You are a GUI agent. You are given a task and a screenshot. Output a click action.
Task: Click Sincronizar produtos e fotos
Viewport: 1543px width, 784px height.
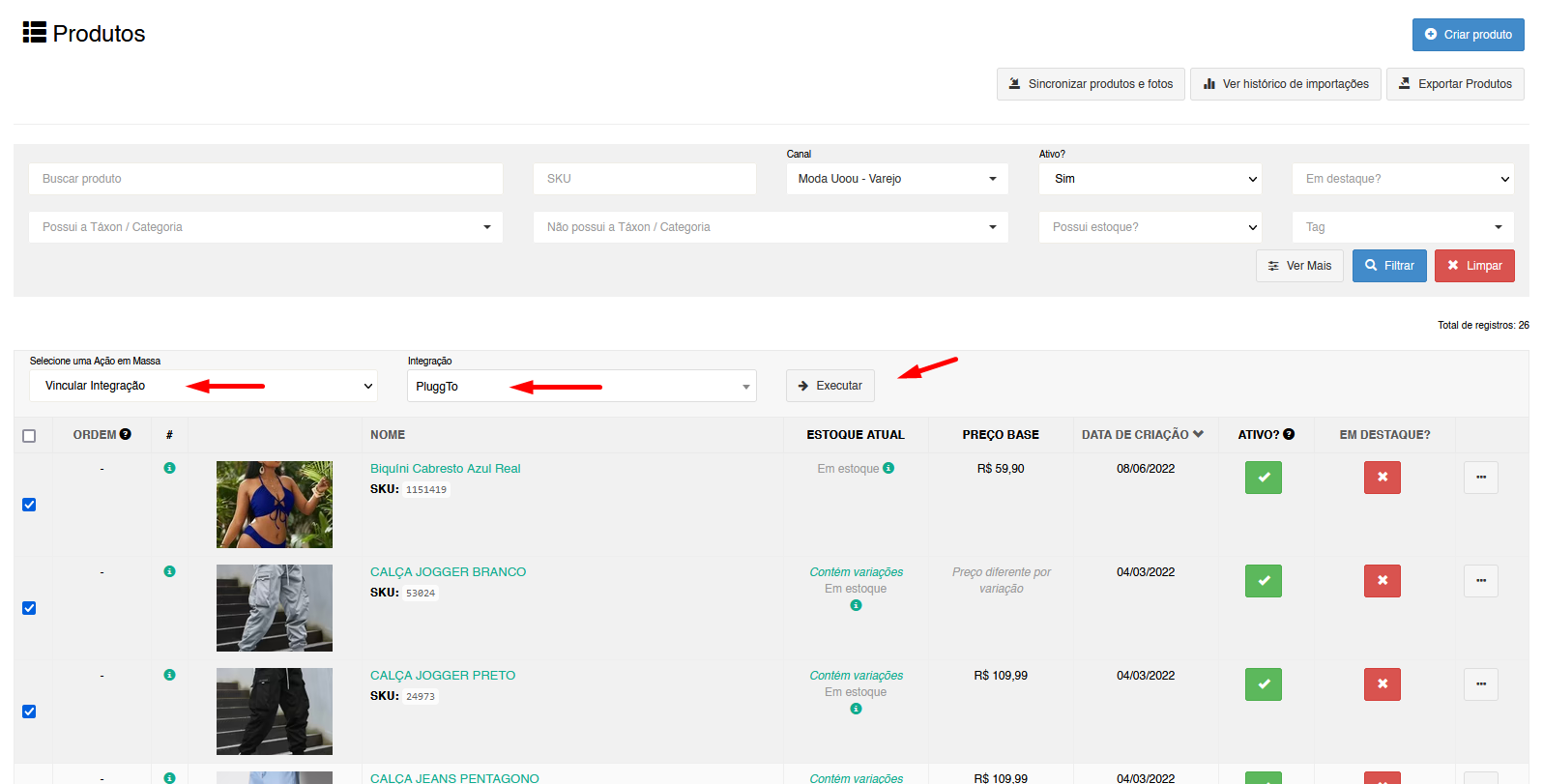1091,84
